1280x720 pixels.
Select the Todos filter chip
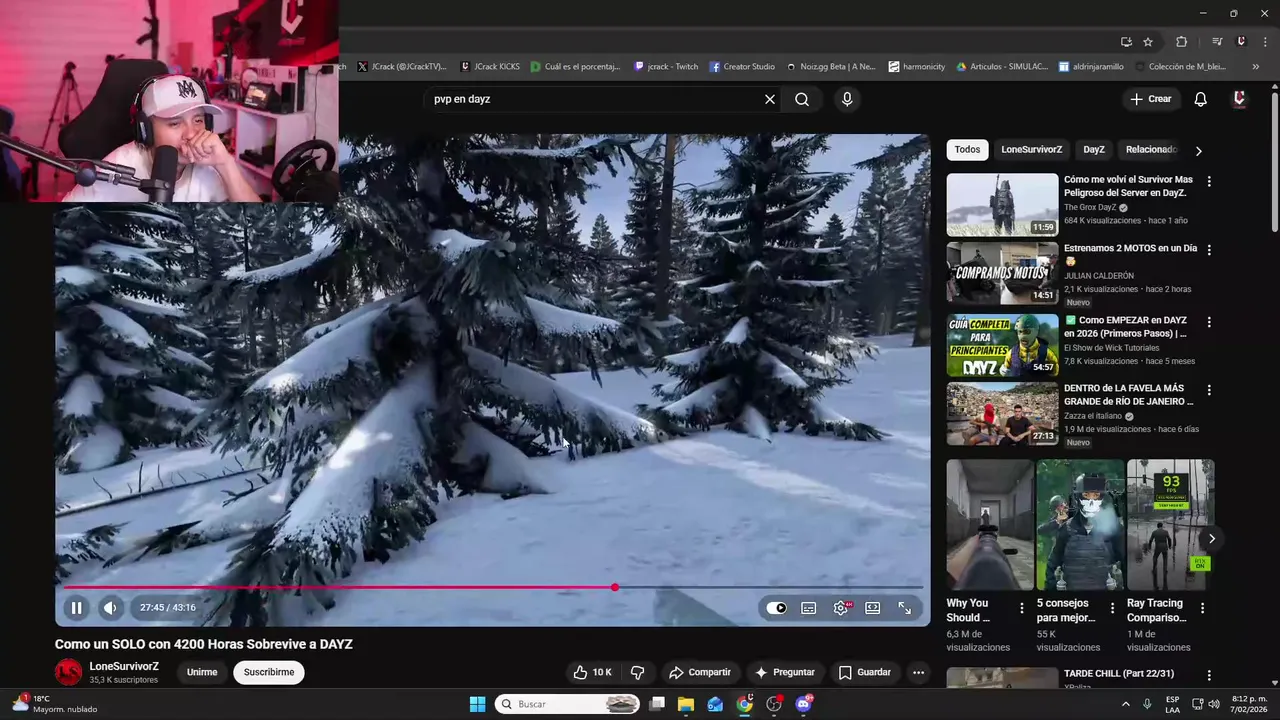tap(967, 150)
